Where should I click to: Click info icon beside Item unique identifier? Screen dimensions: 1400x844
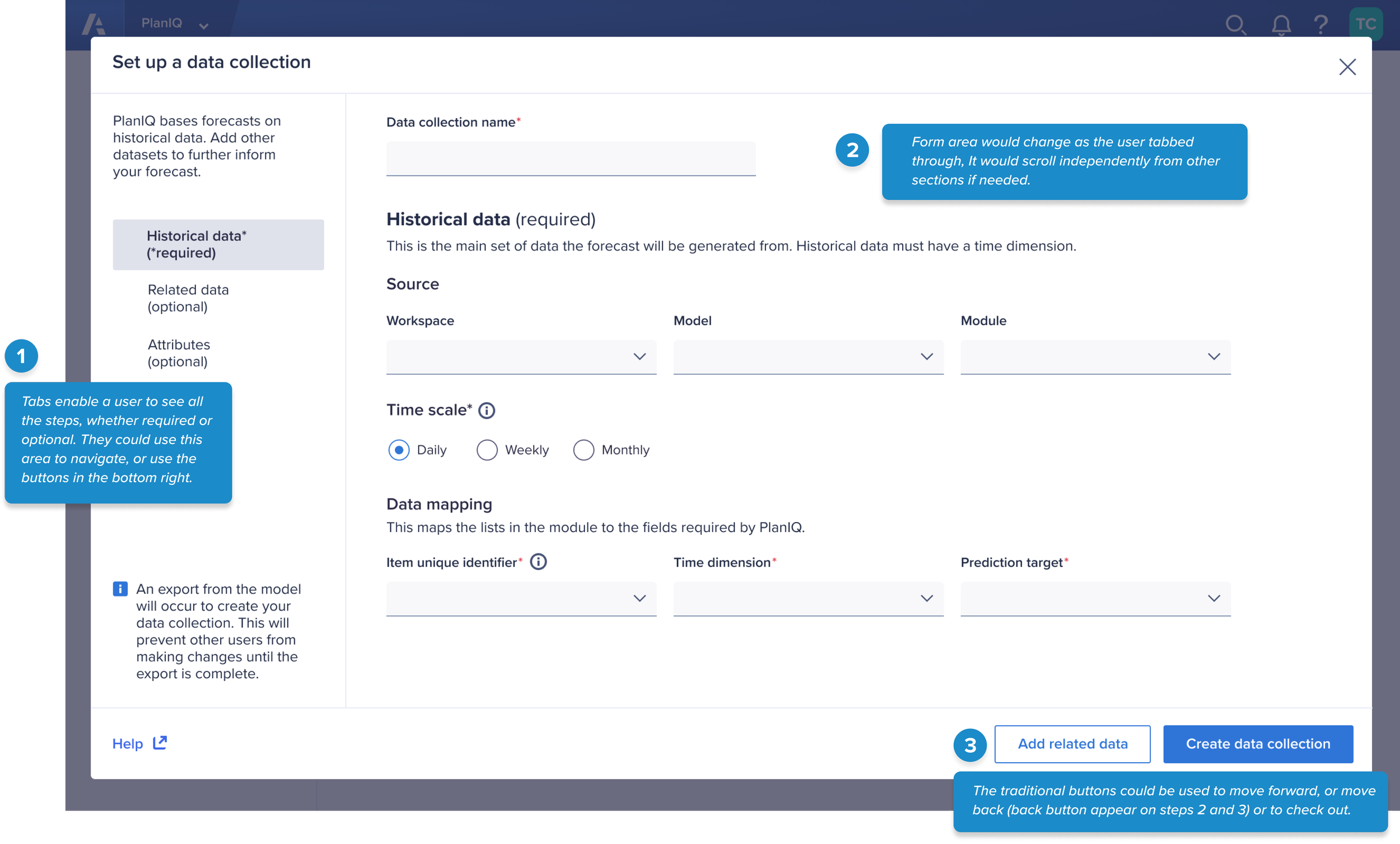tap(538, 562)
